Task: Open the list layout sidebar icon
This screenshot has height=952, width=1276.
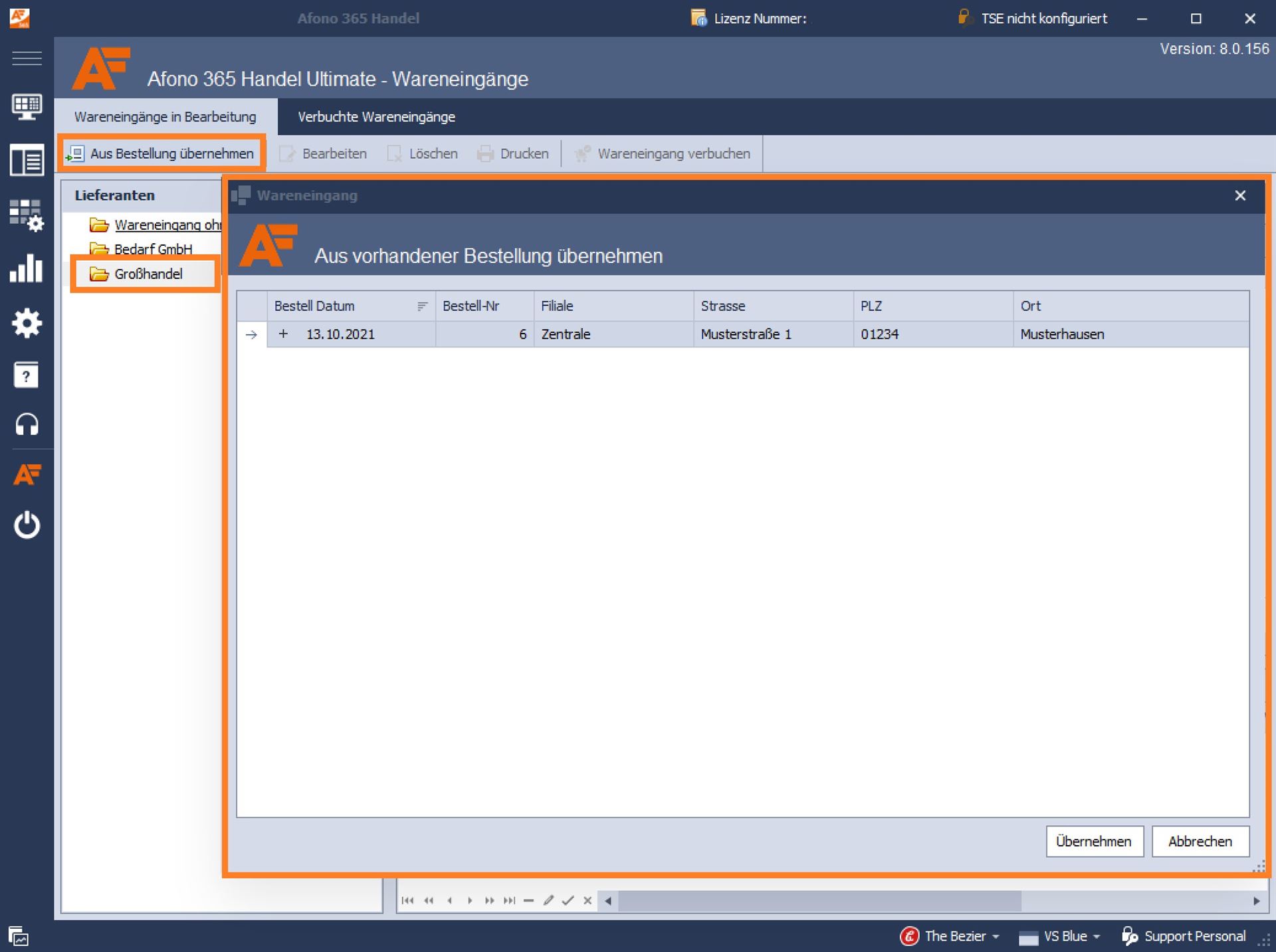Action: tap(27, 161)
